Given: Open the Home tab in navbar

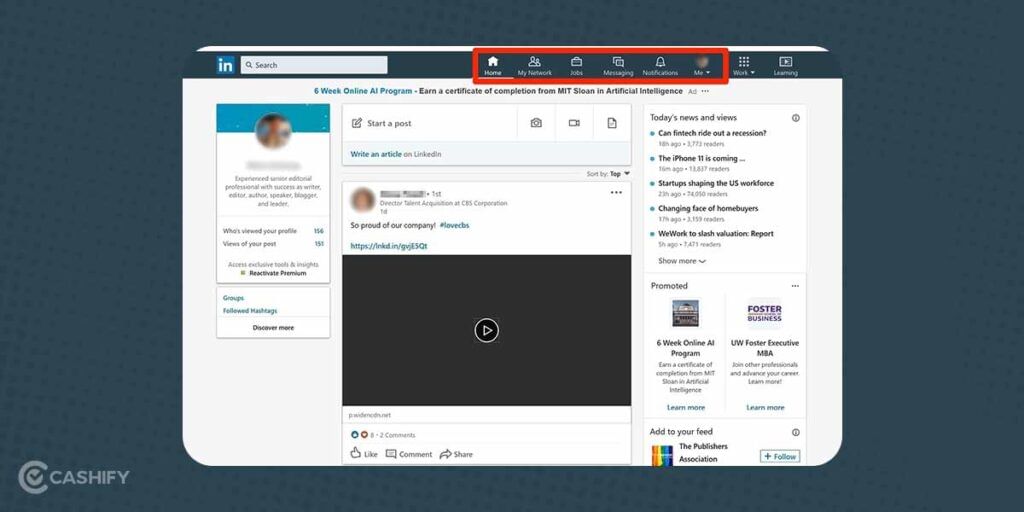Looking at the screenshot, I should click(493, 66).
